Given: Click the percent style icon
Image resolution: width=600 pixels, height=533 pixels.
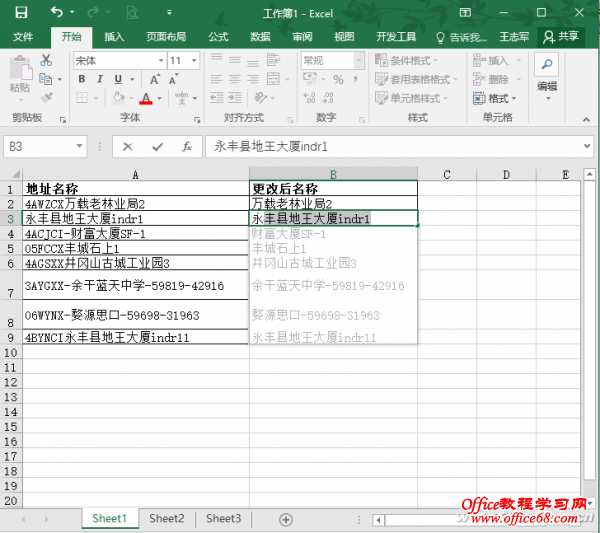Looking at the screenshot, I should click(x=338, y=80).
